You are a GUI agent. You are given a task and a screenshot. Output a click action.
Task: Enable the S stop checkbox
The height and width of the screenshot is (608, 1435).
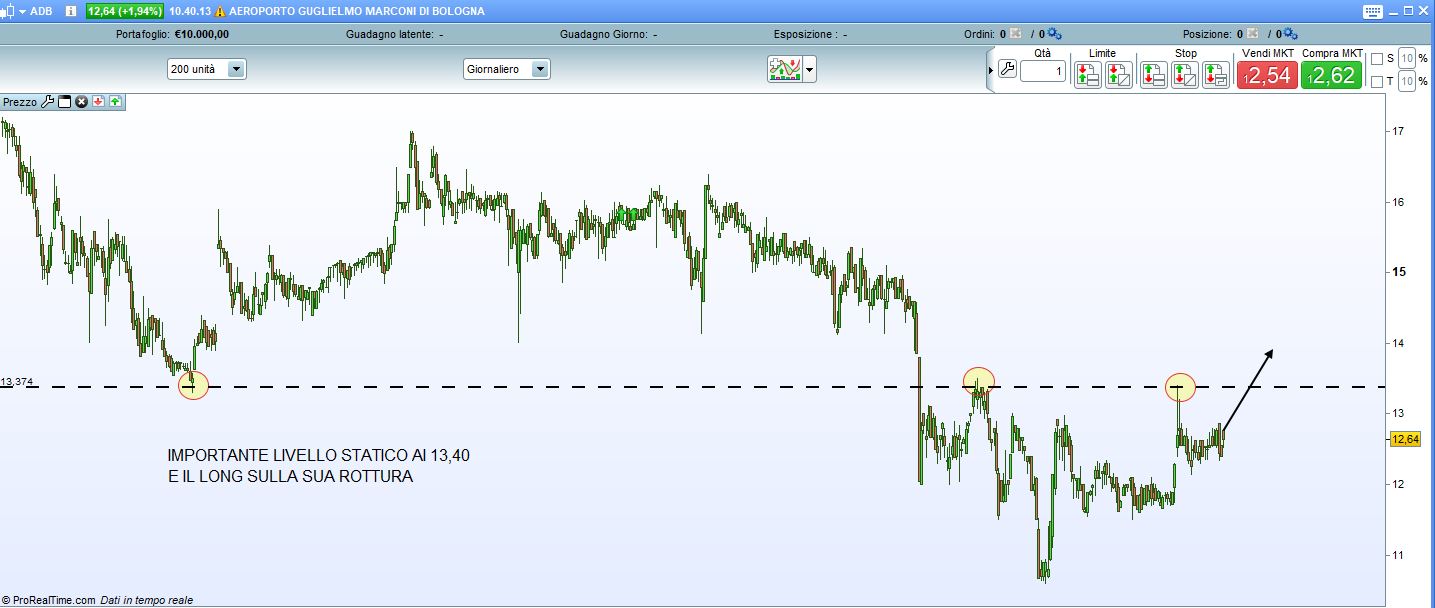coord(1377,59)
